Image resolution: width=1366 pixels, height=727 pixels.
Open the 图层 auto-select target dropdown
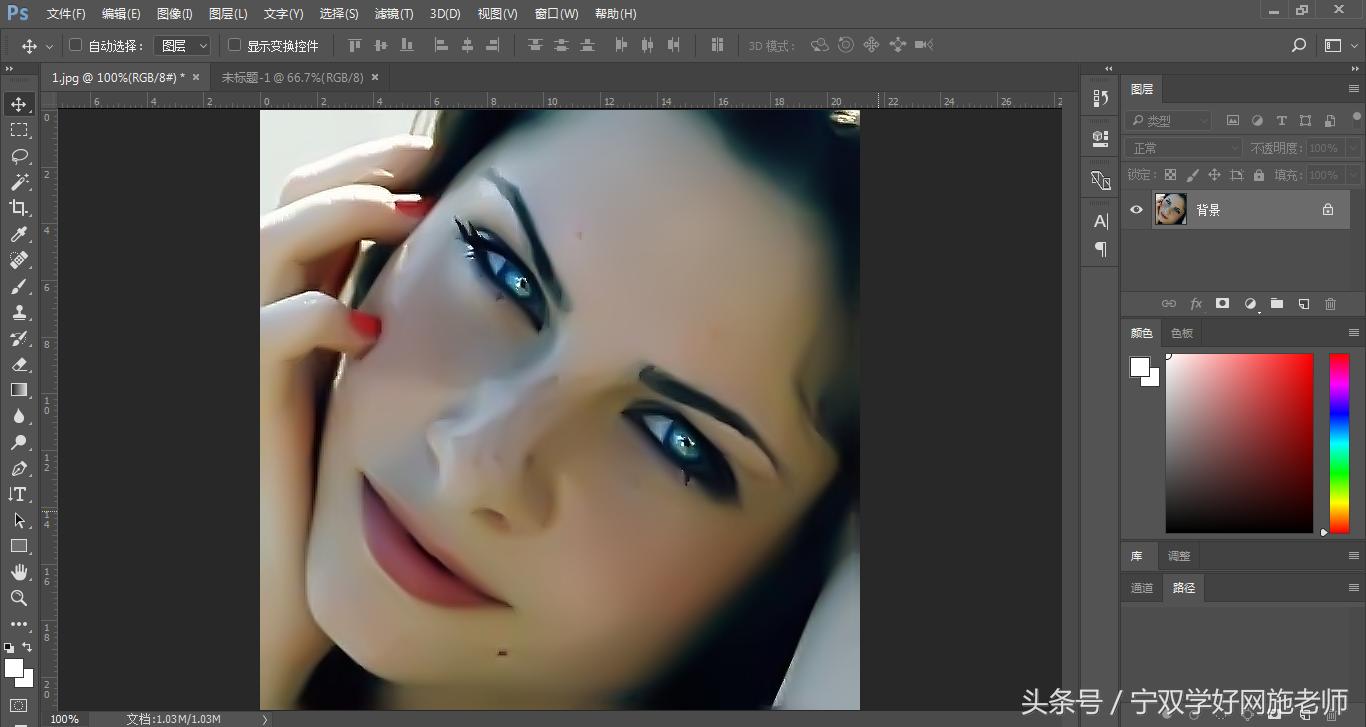[182, 45]
